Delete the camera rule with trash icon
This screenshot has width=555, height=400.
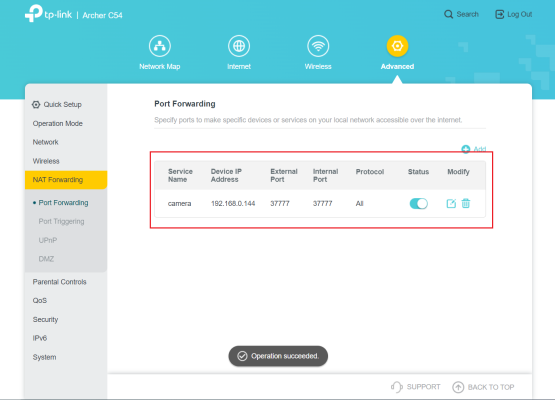pyautogui.click(x=466, y=204)
